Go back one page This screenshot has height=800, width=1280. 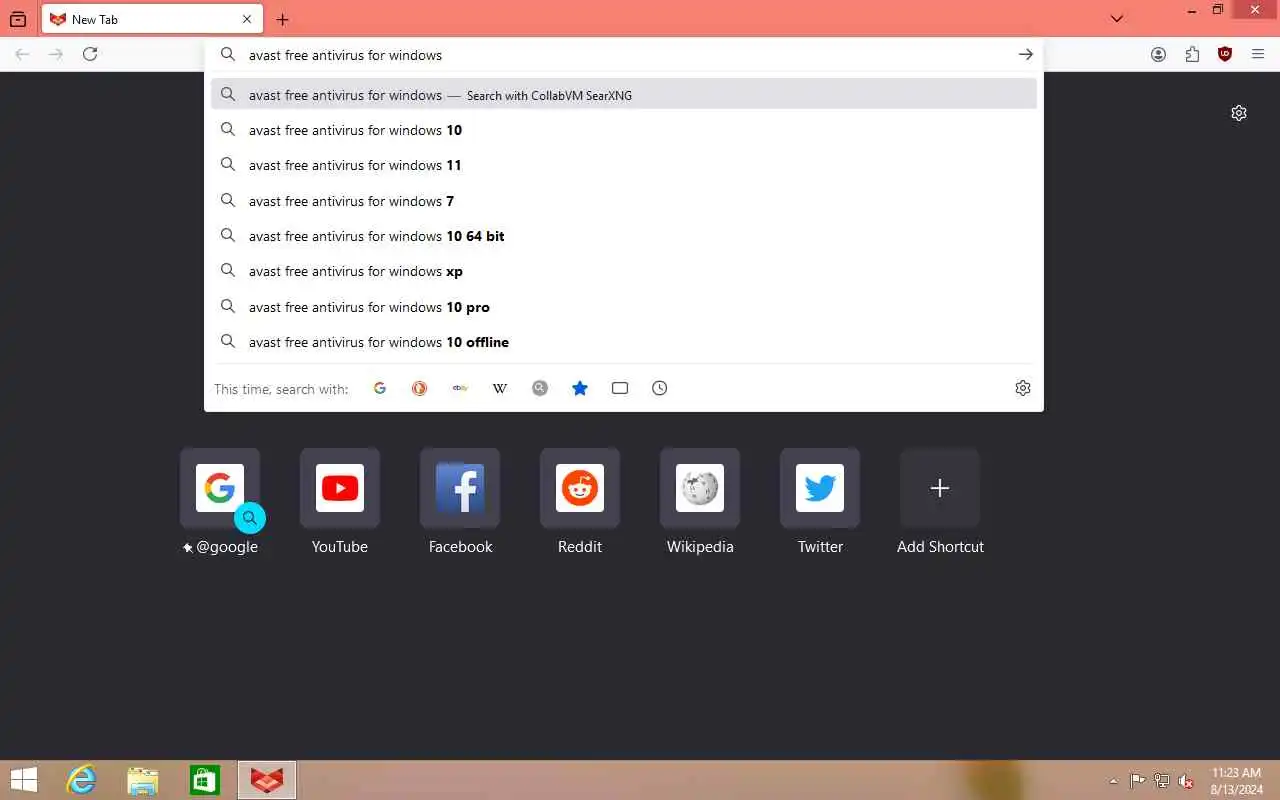coord(22,54)
